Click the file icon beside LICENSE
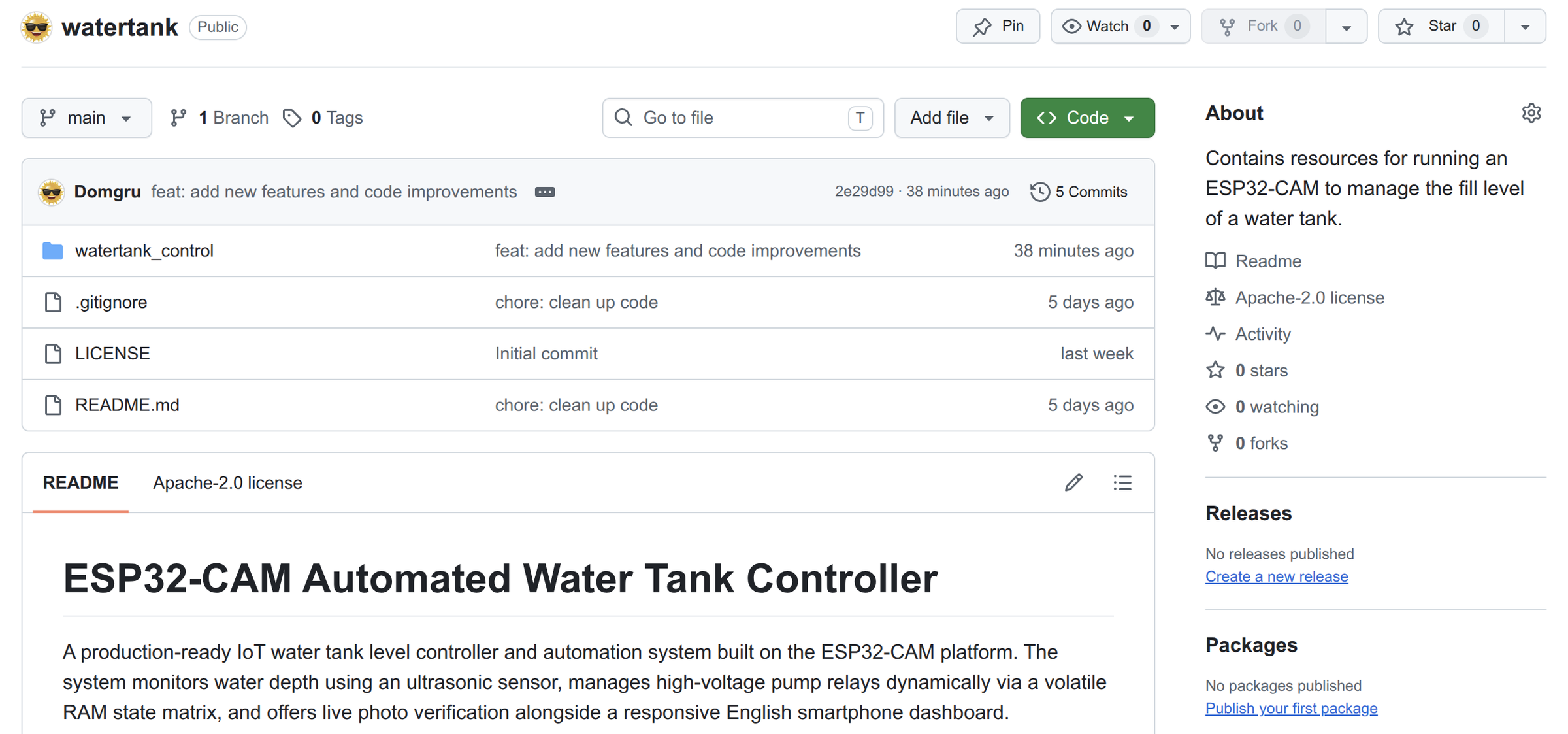Image resolution: width=1568 pixels, height=734 pixels. [53, 354]
